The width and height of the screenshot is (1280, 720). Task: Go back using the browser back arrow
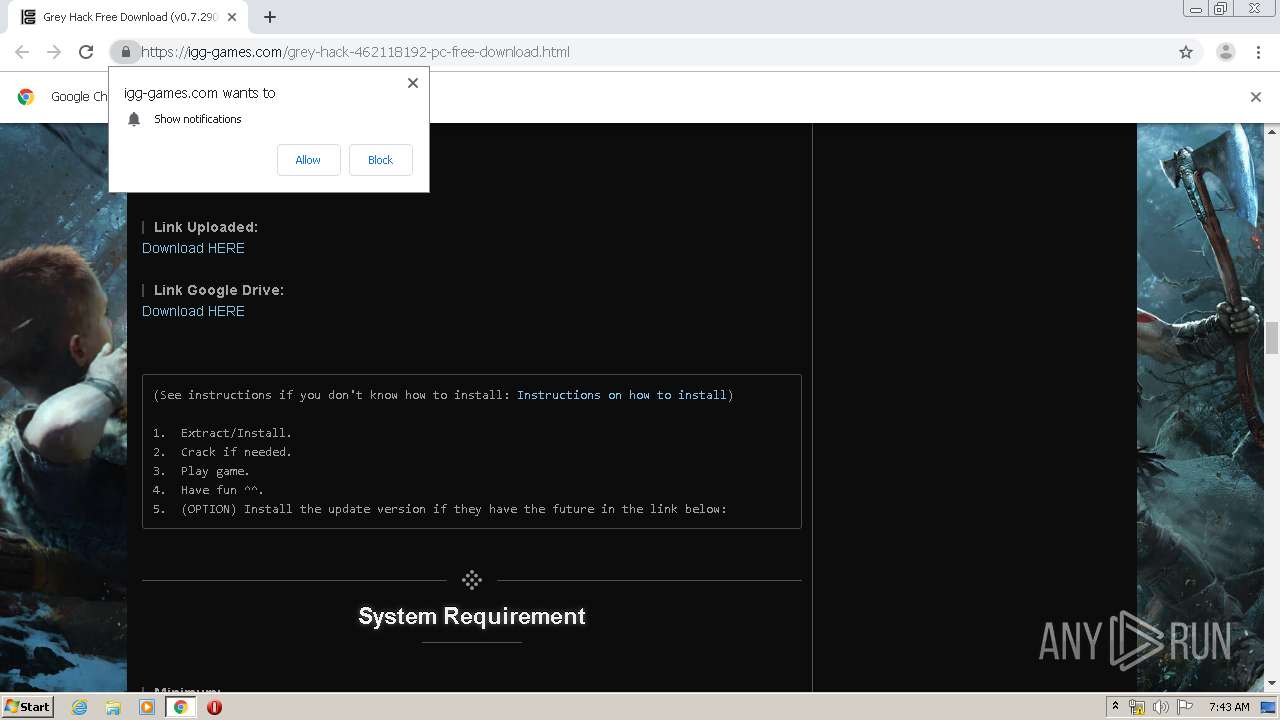pos(22,52)
